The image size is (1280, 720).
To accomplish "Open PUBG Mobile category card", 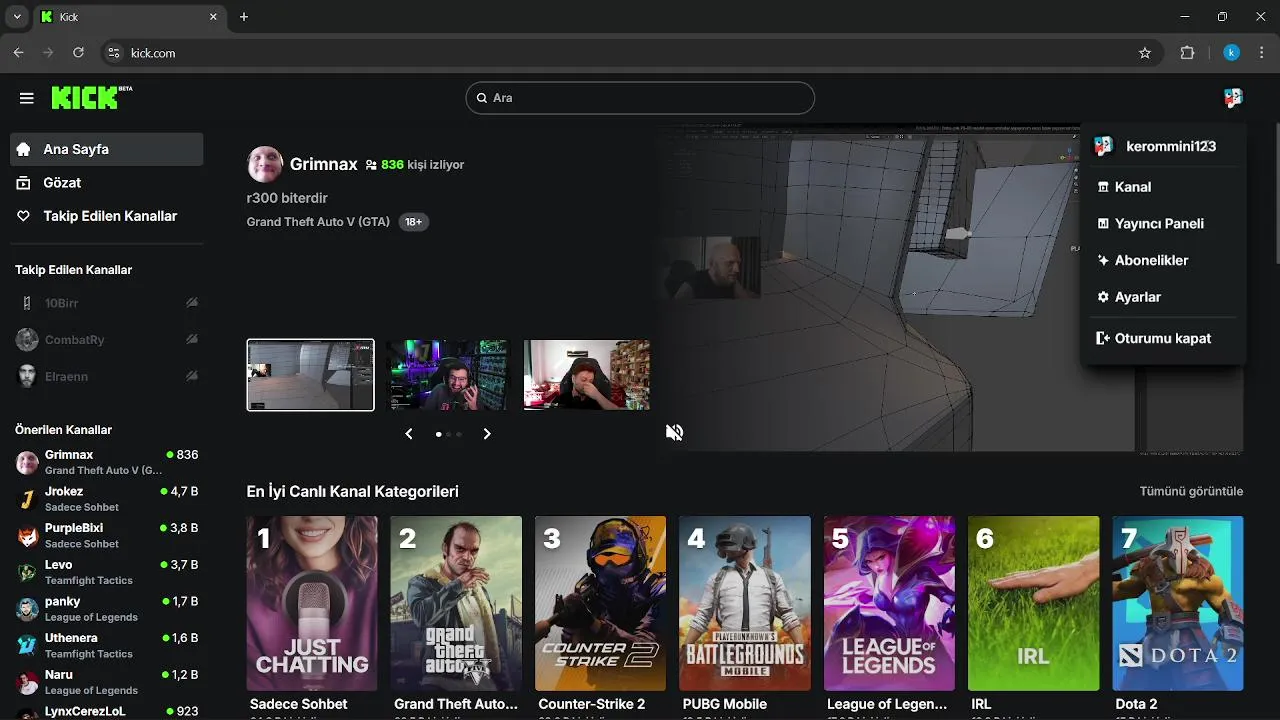I will (x=745, y=603).
